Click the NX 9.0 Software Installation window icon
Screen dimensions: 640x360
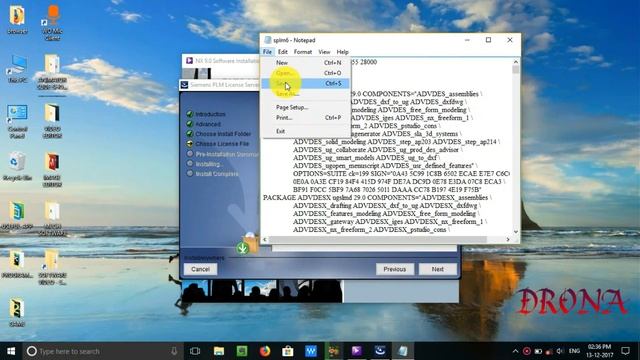coord(189,61)
